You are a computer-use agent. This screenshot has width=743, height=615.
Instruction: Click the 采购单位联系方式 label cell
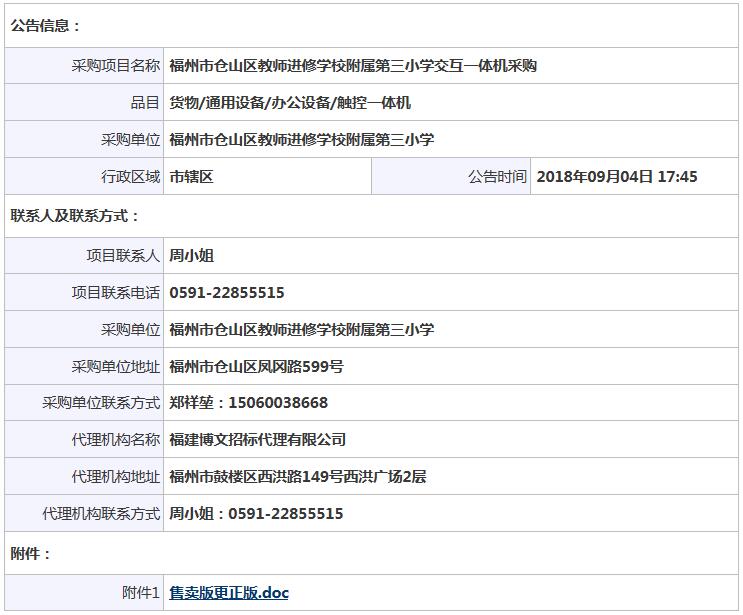coord(84,403)
